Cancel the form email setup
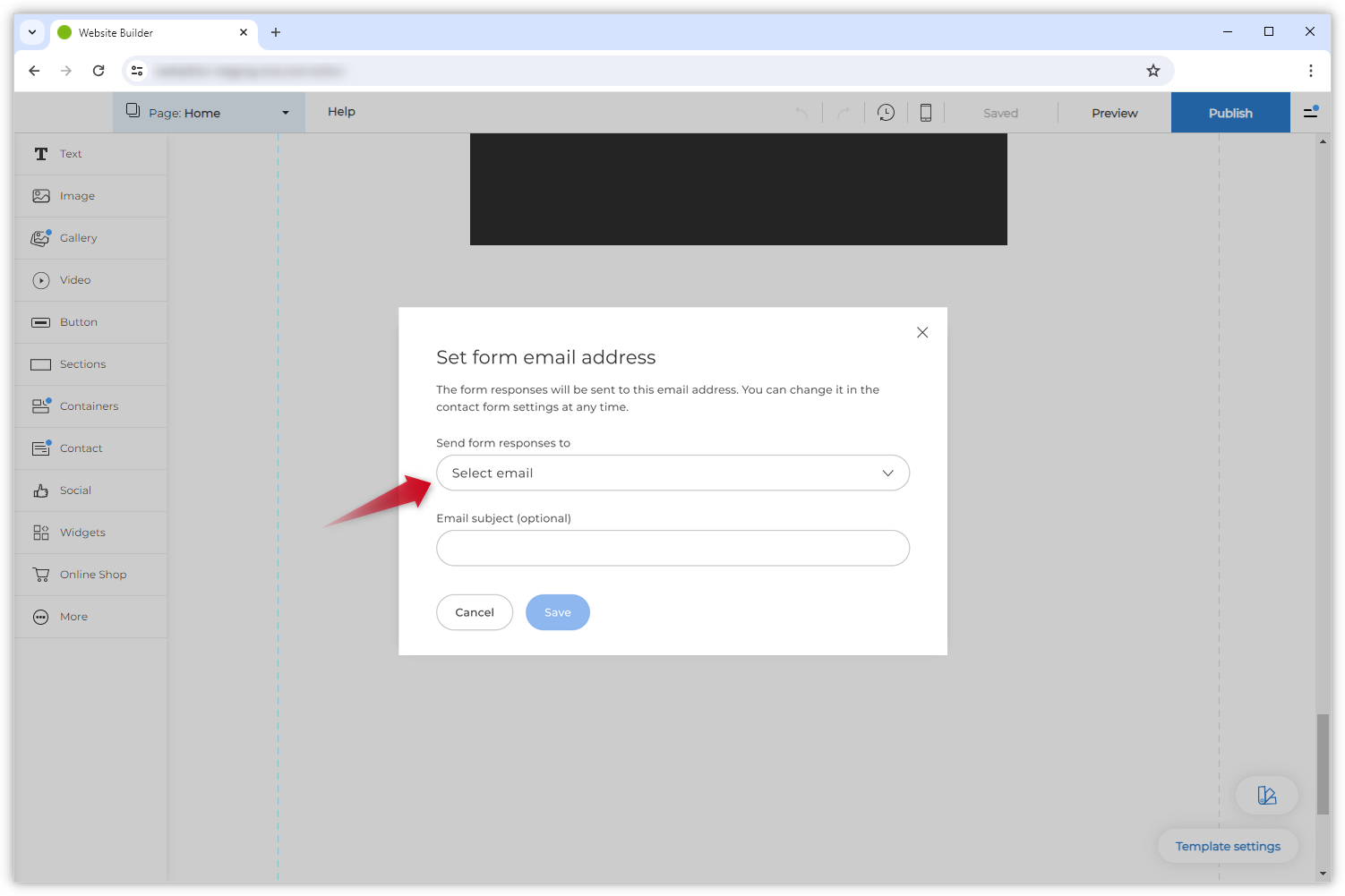Screen dimensions: 1345x896 click(474, 611)
